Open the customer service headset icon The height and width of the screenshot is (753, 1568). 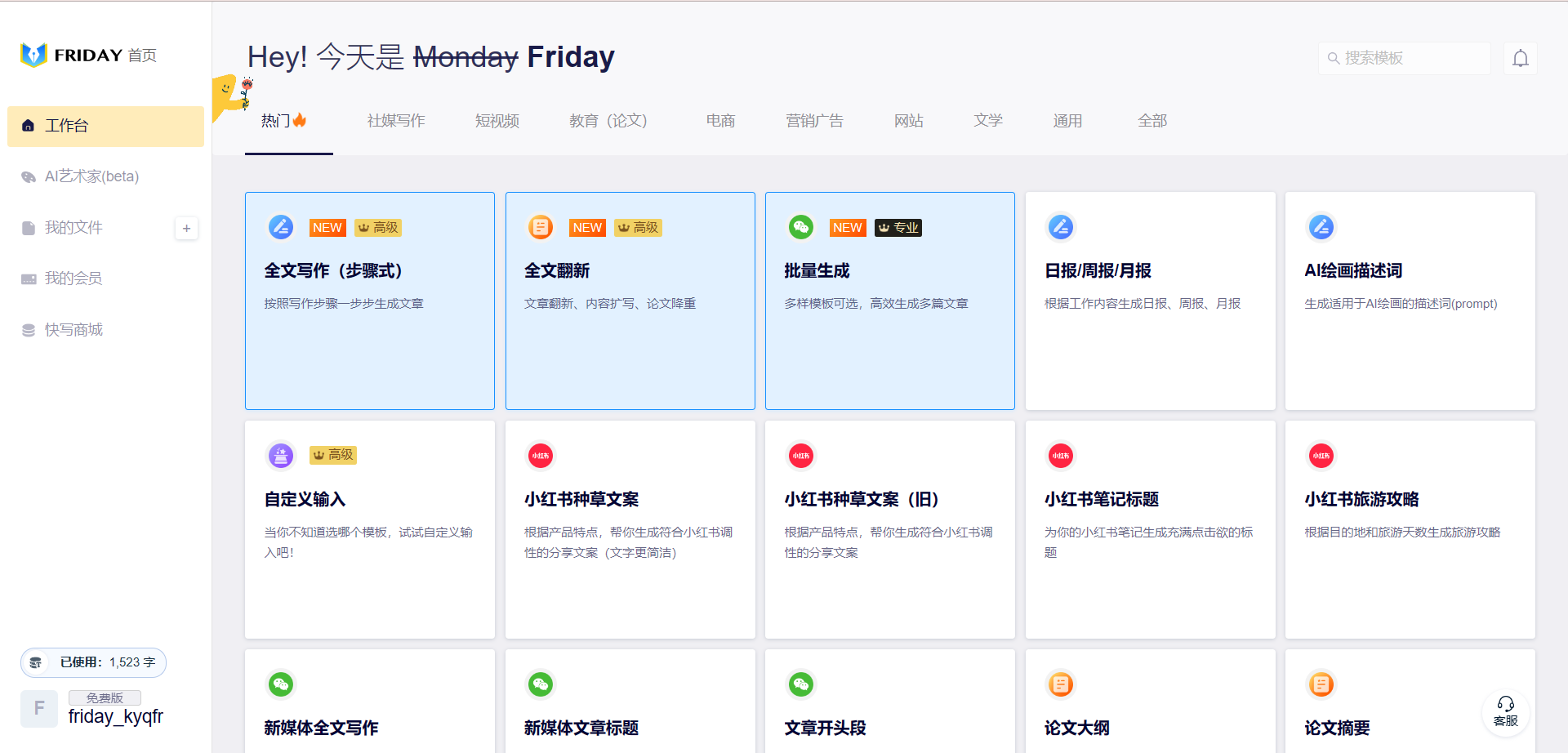[1505, 711]
